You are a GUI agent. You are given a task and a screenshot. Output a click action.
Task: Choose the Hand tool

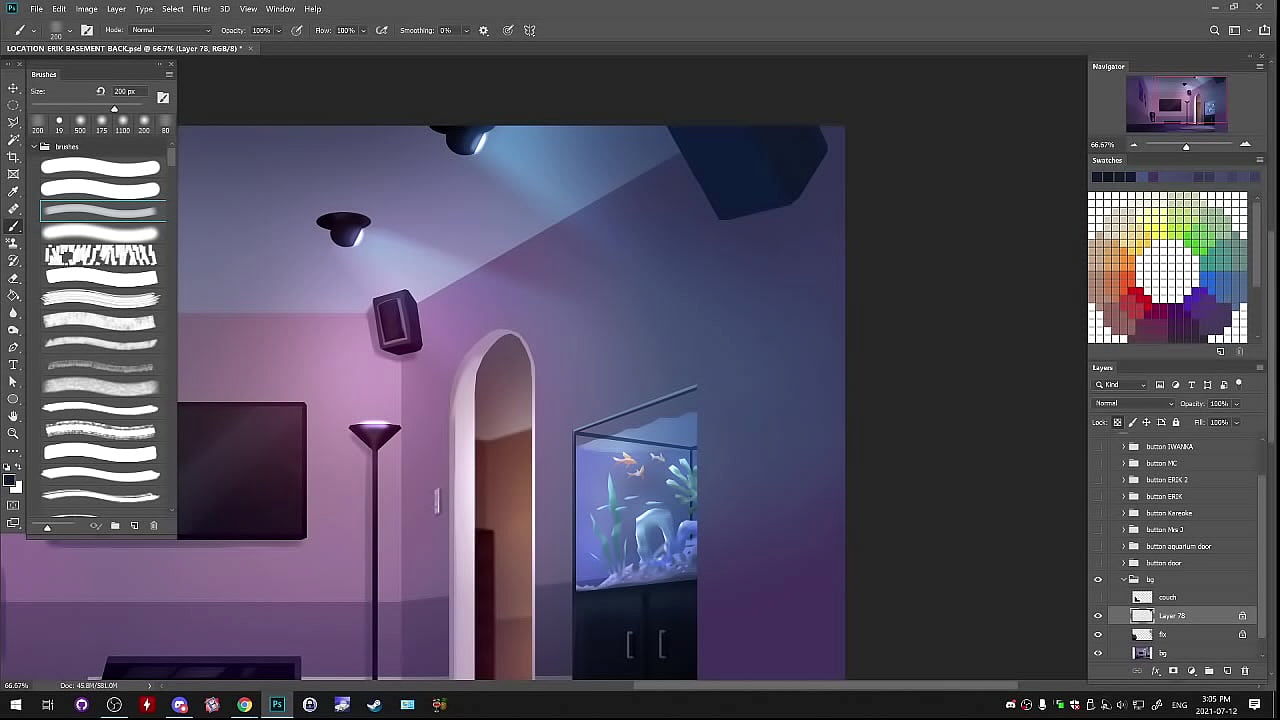[13, 416]
